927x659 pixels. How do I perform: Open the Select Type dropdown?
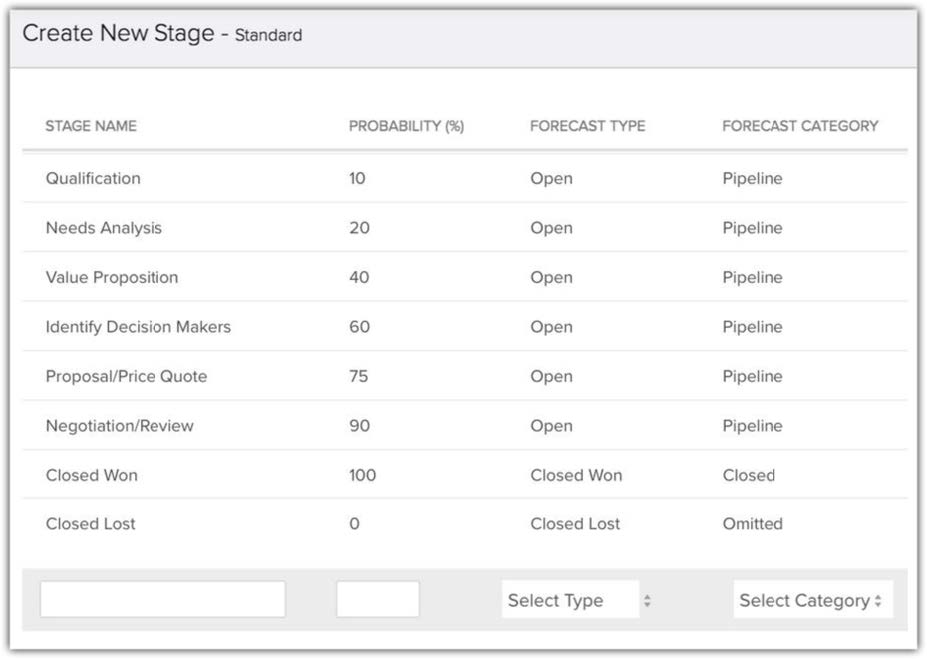tap(569, 600)
